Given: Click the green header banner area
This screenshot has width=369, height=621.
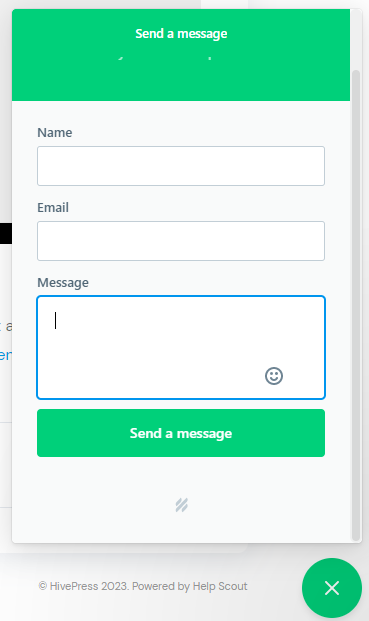Looking at the screenshot, I should pyautogui.click(x=181, y=55).
